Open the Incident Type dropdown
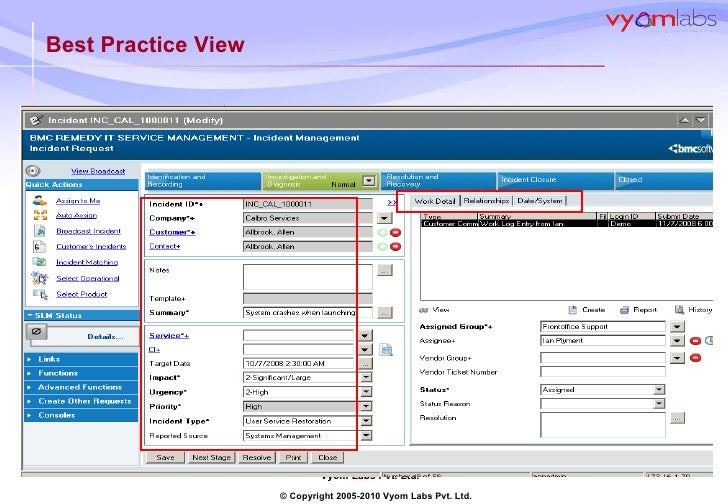The width and height of the screenshot is (728, 504). [366, 421]
